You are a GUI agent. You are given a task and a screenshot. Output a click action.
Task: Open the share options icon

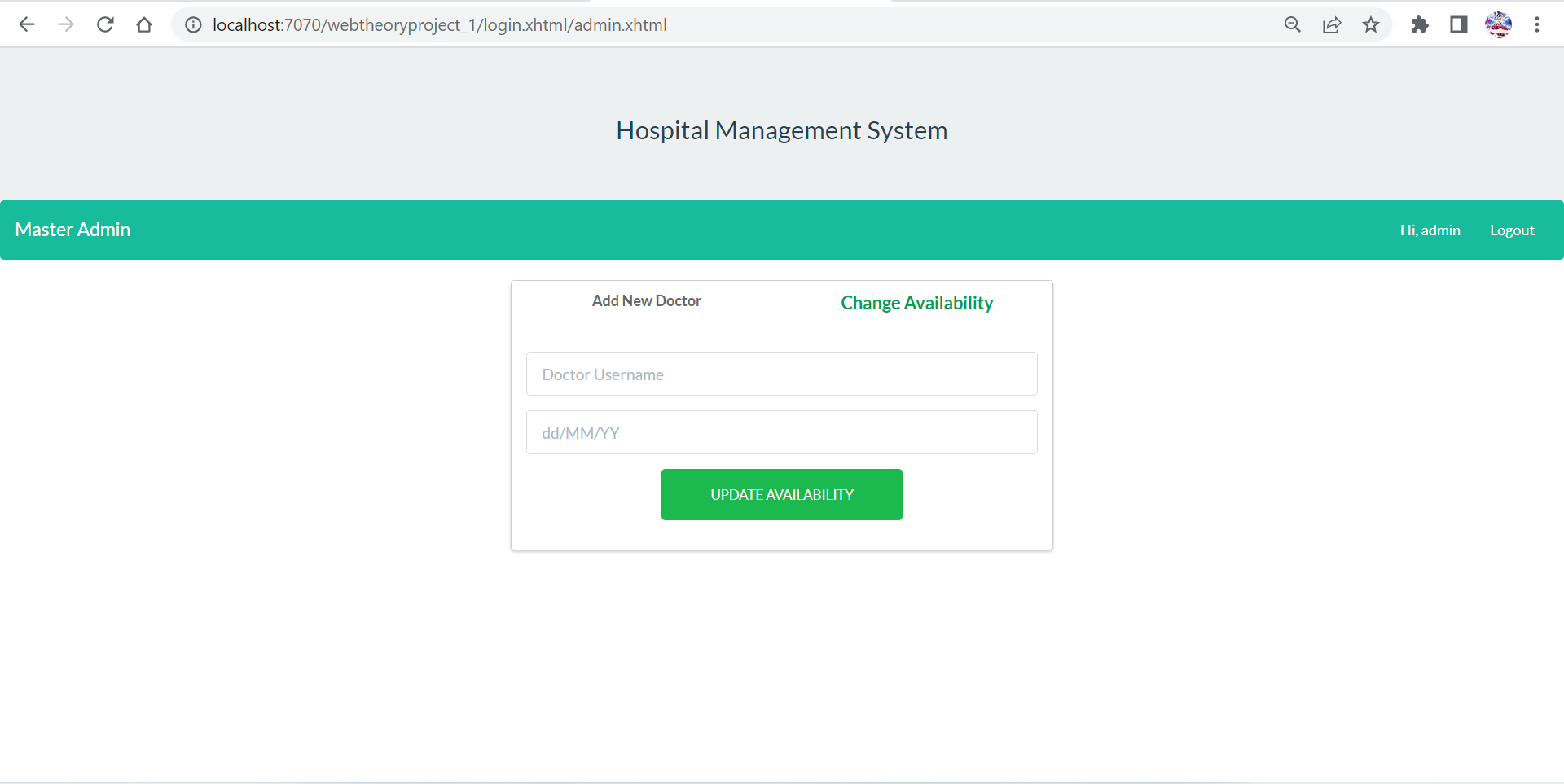pyautogui.click(x=1332, y=24)
